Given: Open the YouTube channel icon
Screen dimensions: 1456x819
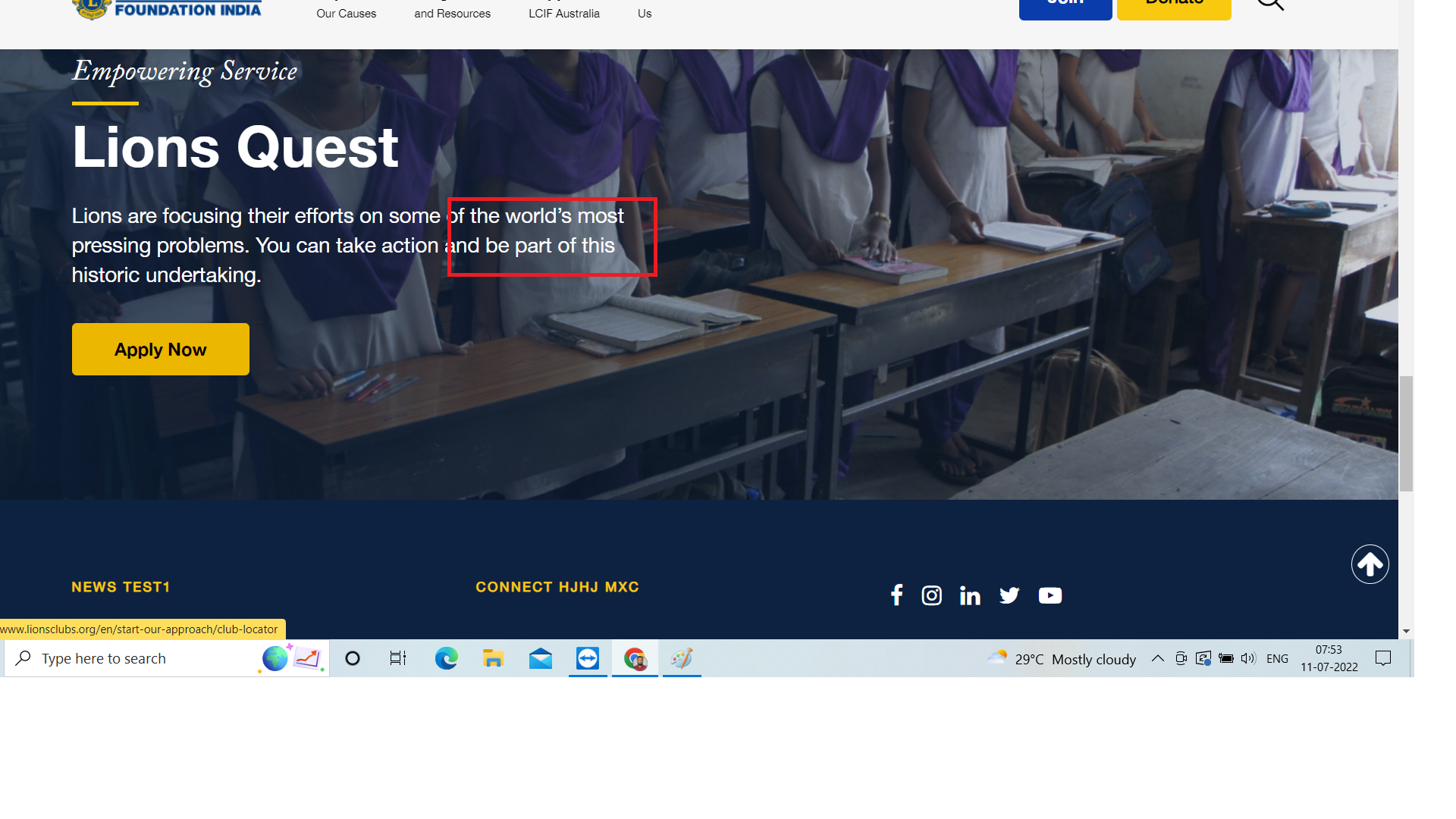Looking at the screenshot, I should point(1050,595).
